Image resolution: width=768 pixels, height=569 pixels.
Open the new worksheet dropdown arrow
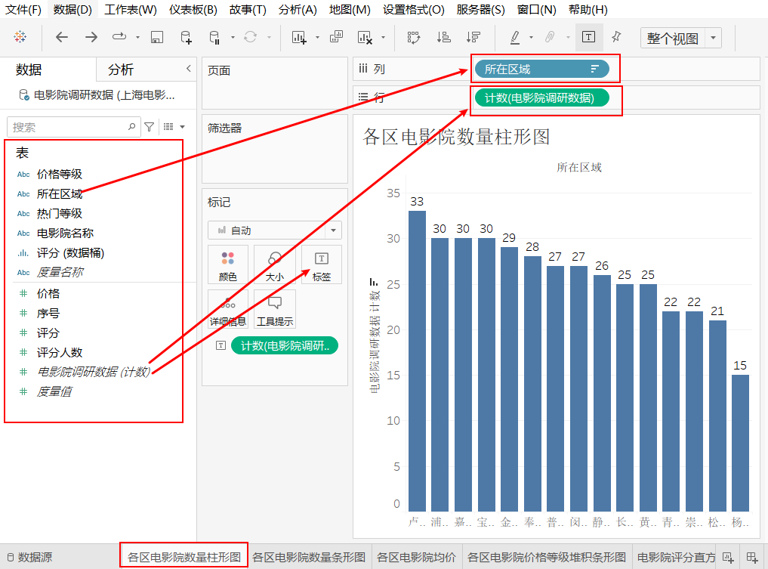[x=317, y=37]
